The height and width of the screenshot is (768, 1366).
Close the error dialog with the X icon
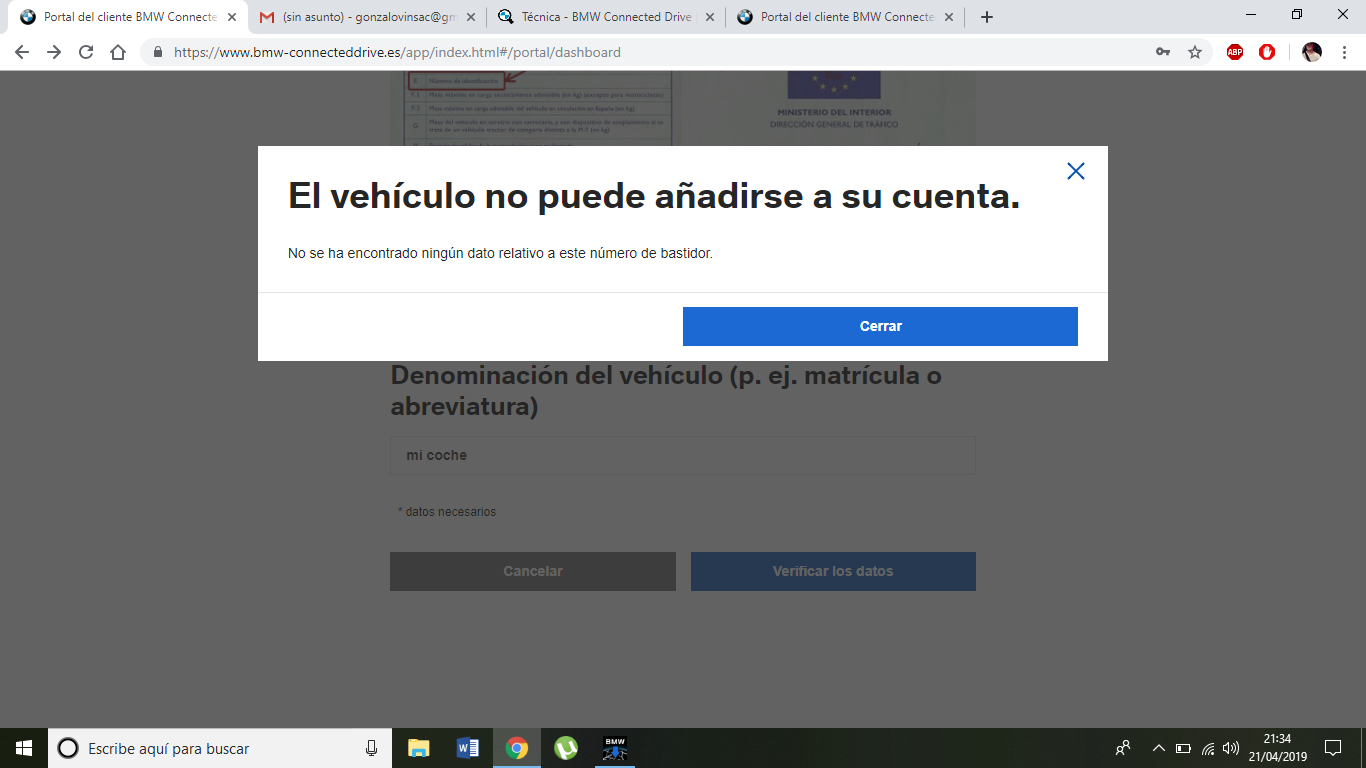coord(1076,171)
